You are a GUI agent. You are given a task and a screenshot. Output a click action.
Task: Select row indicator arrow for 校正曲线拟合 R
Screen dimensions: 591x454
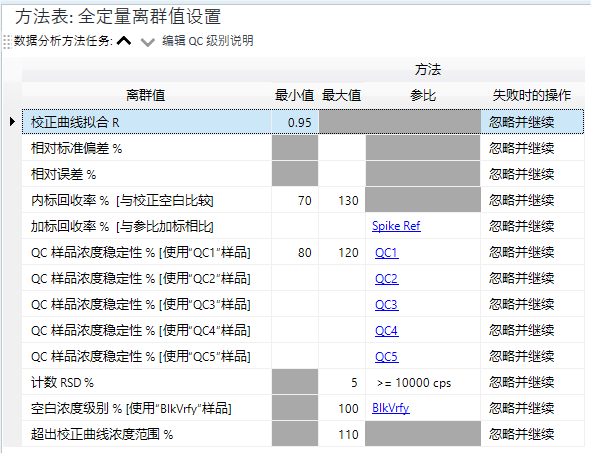pos(12,122)
